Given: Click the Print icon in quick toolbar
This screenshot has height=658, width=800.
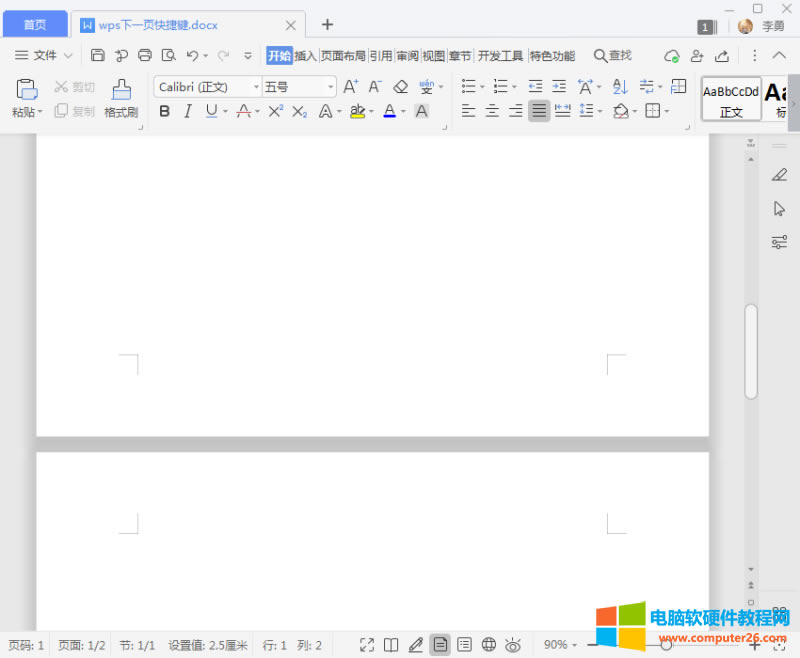Looking at the screenshot, I should (145, 56).
